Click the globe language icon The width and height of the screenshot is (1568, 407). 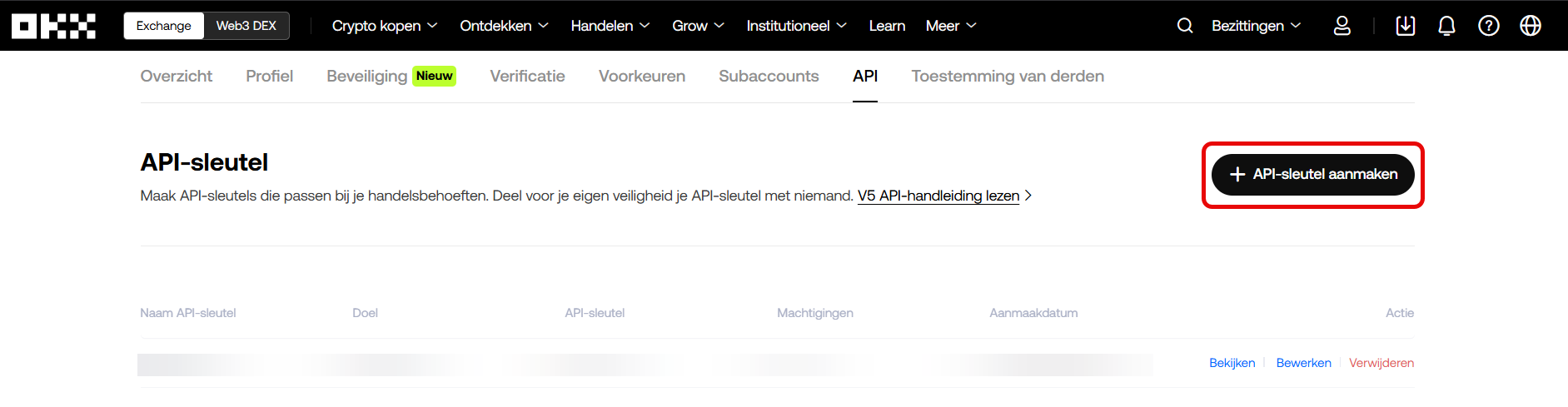click(x=1530, y=26)
